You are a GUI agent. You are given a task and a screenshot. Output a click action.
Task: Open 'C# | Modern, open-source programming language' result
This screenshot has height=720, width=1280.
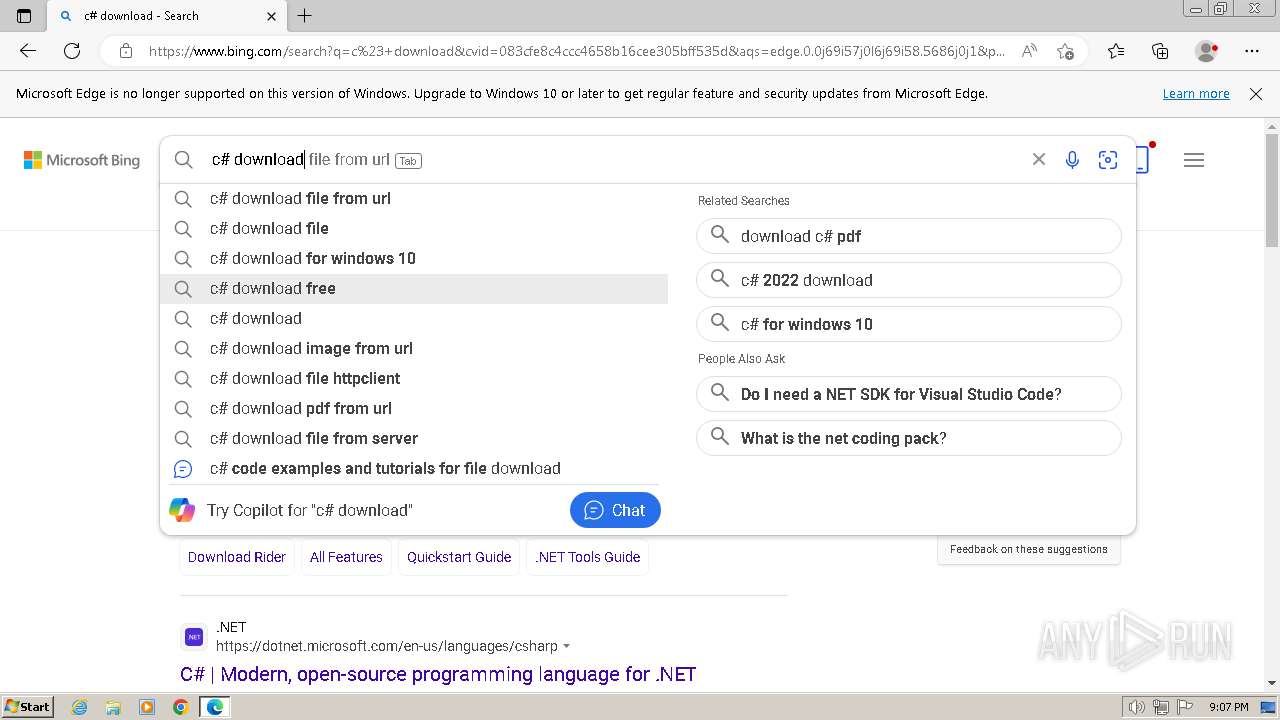click(x=438, y=674)
